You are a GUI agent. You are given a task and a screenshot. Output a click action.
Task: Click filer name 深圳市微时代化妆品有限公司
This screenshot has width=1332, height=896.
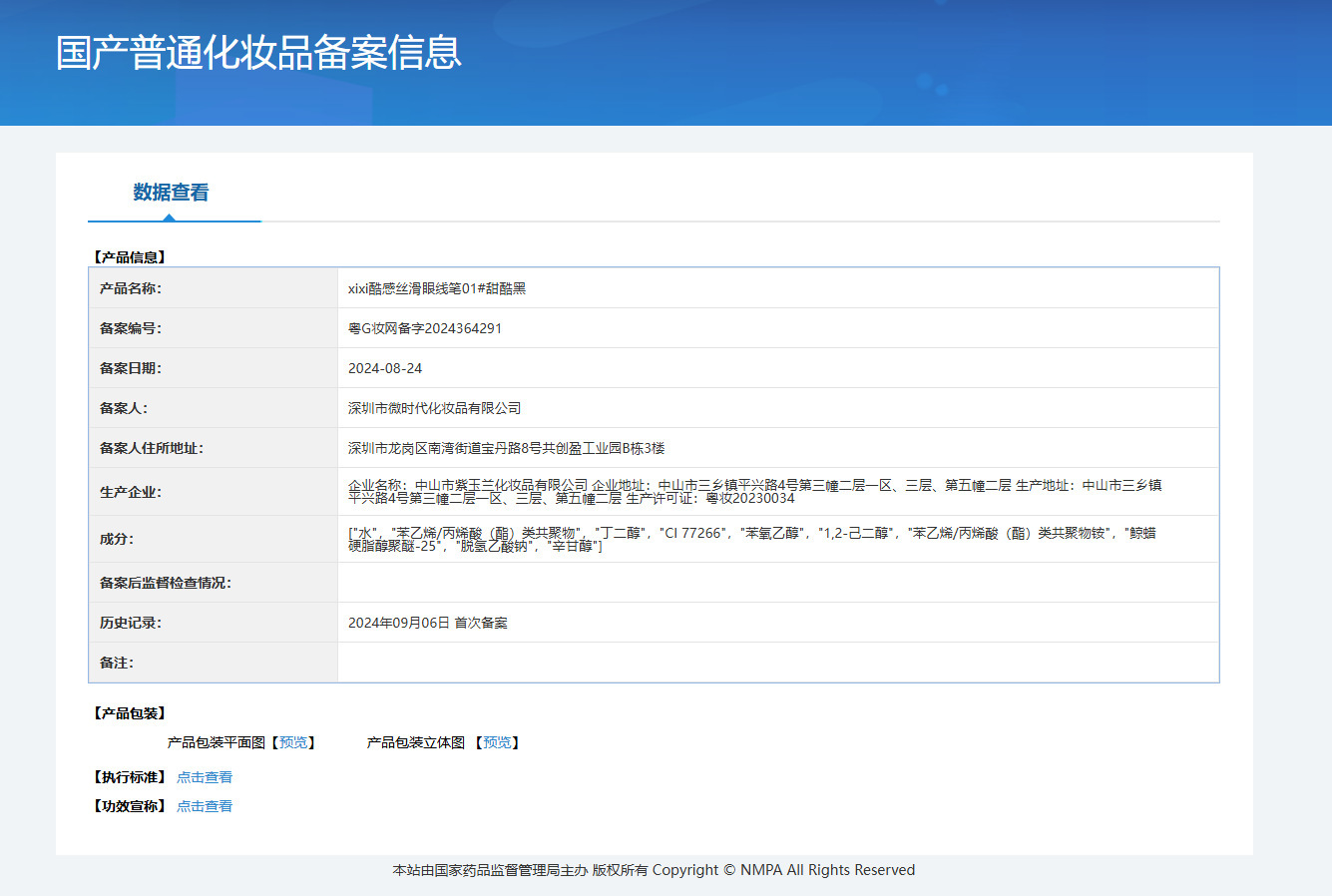(435, 408)
